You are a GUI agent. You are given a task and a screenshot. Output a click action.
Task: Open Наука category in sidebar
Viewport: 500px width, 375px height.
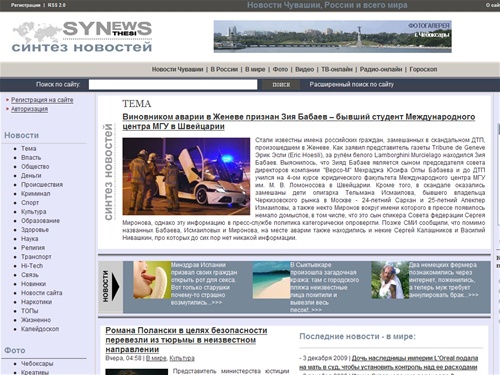(x=30, y=238)
